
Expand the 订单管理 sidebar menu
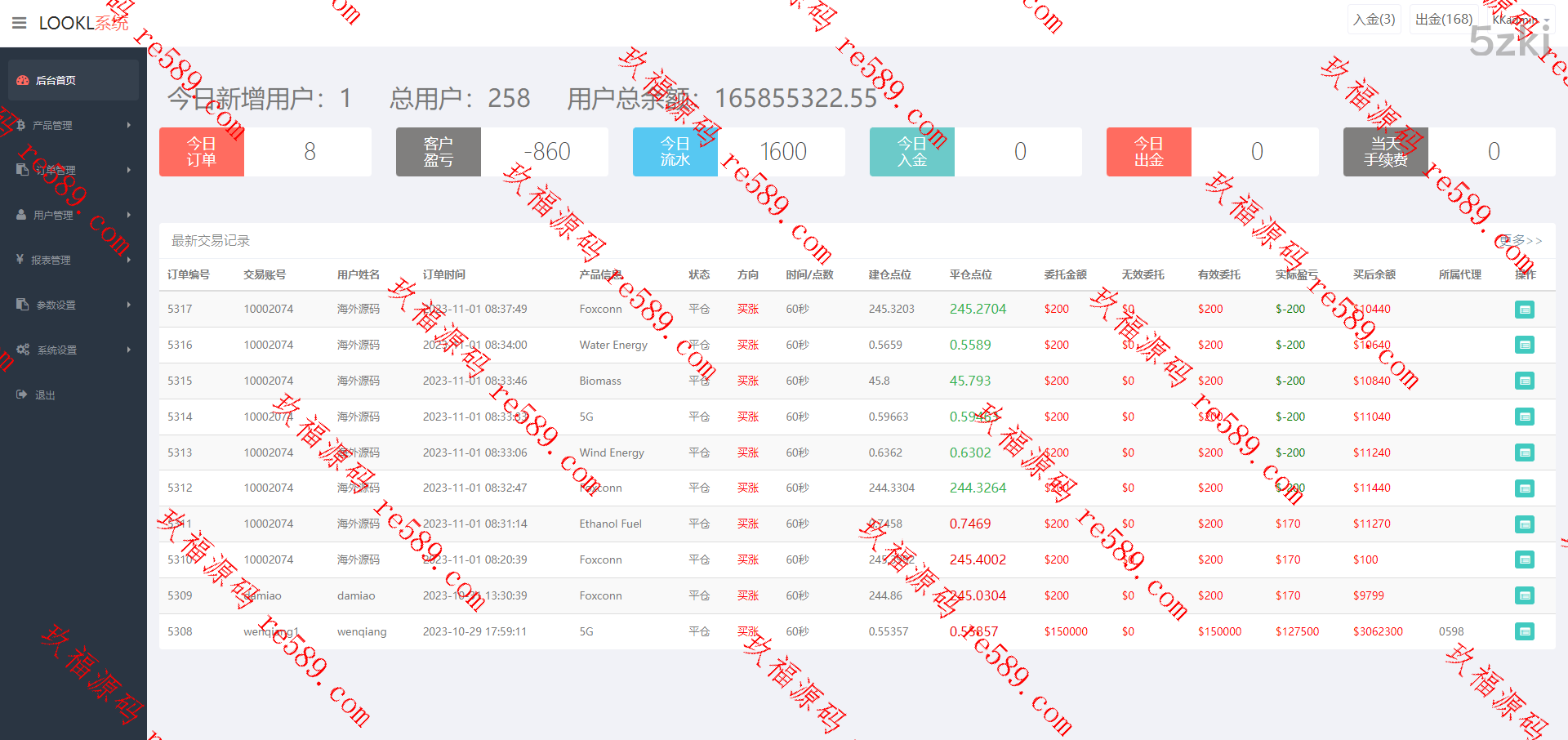pyautogui.click(x=72, y=170)
